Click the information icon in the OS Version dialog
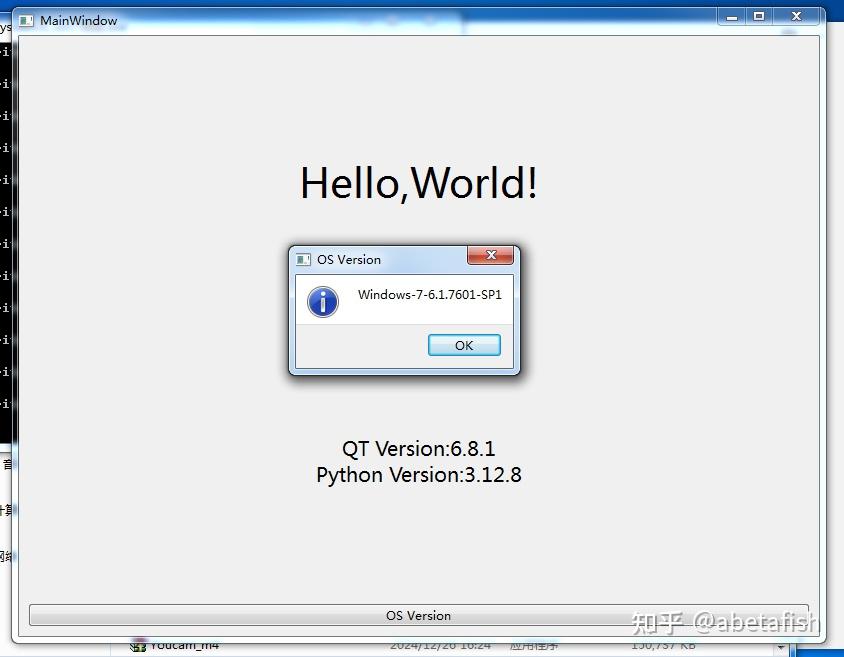 [322, 301]
